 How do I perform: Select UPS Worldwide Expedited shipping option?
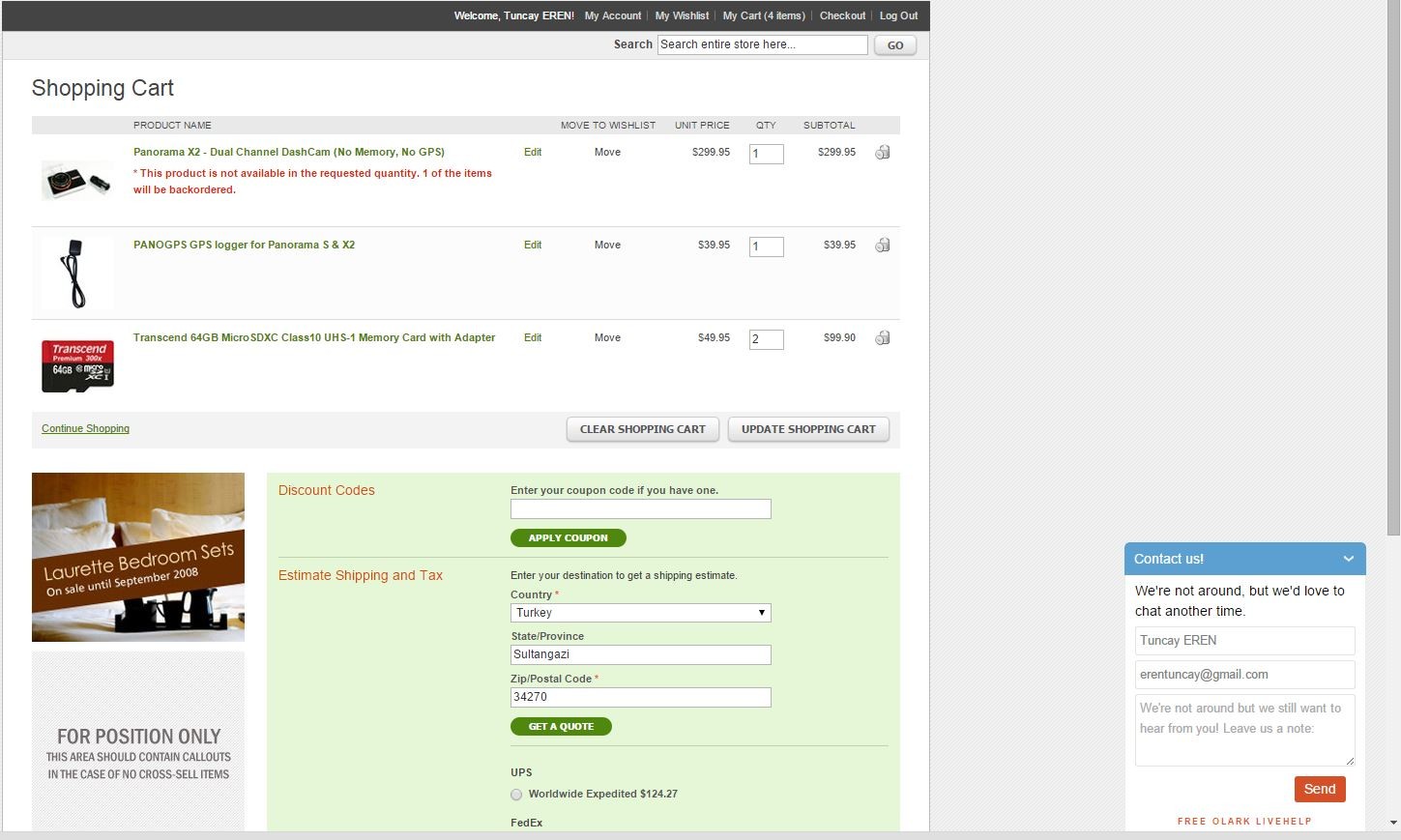point(516,795)
